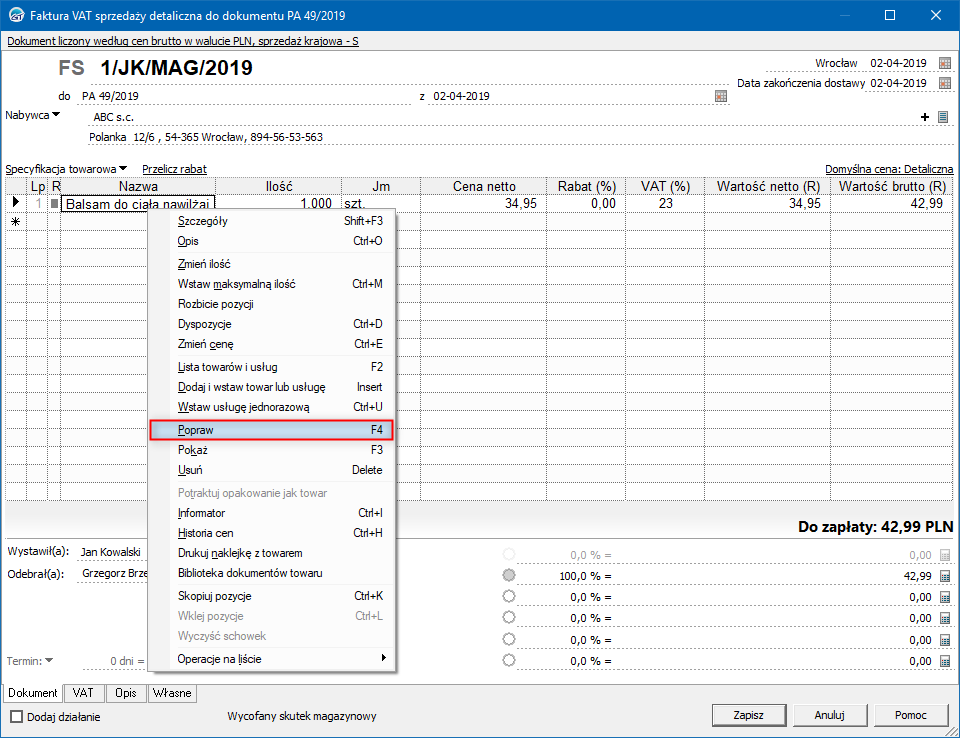960x738 pixels.
Task: Select radio button for 100,0 % payment
Action: click(510, 576)
